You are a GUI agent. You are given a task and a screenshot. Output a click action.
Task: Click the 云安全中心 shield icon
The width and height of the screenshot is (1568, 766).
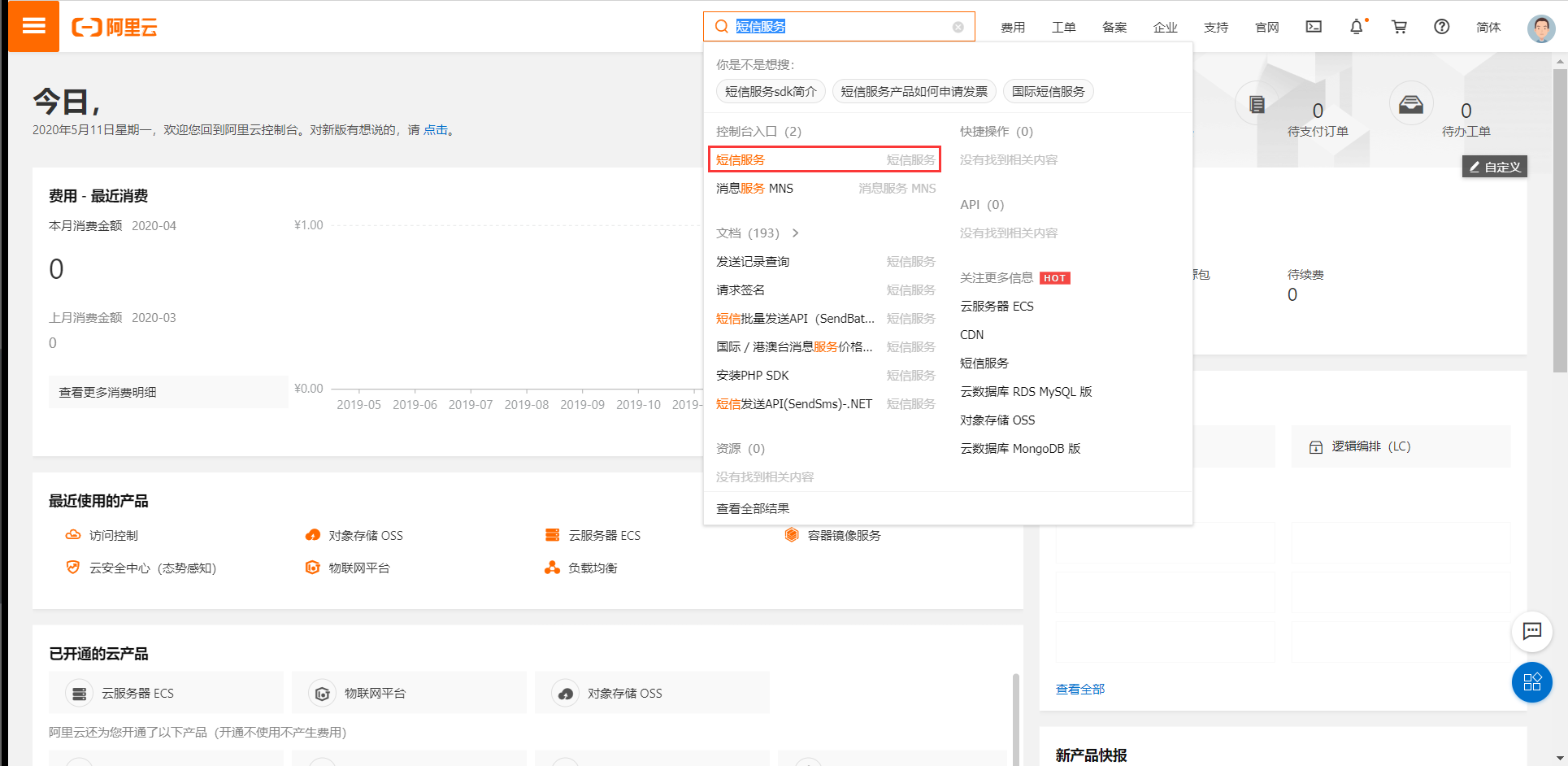pos(73,568)
